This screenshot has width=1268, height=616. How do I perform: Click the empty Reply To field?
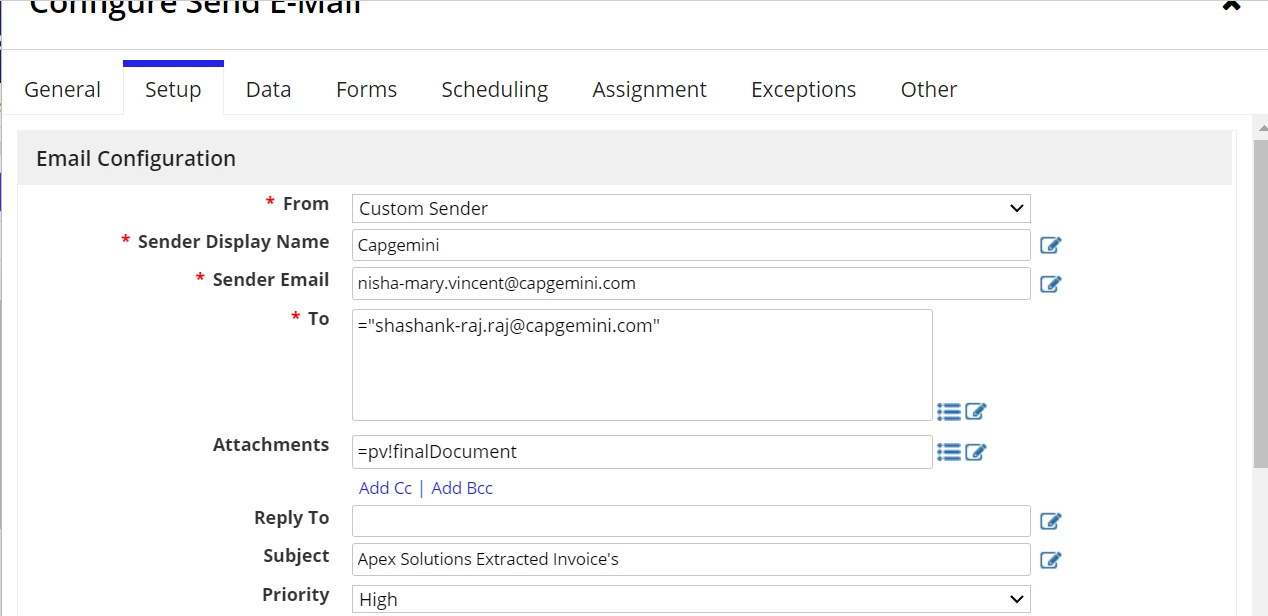(x=691, y=521)
